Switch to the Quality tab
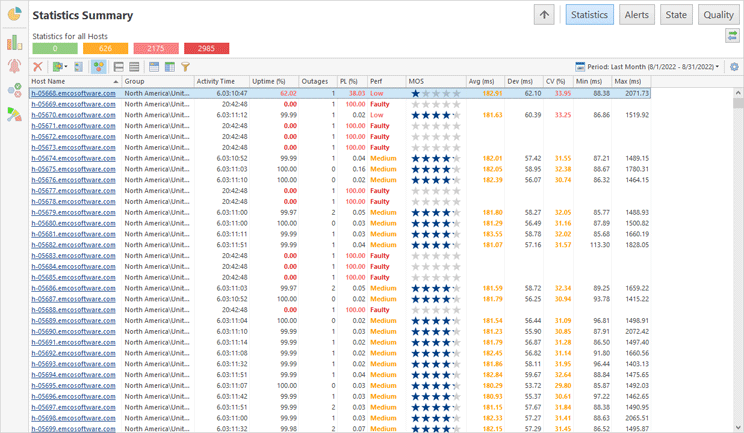This screenshot has height=433, width=744. pos(718,15)
